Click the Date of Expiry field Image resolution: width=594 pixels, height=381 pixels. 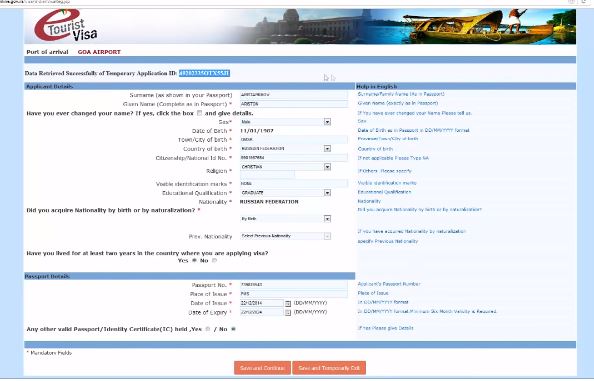(x=261, y=312)
